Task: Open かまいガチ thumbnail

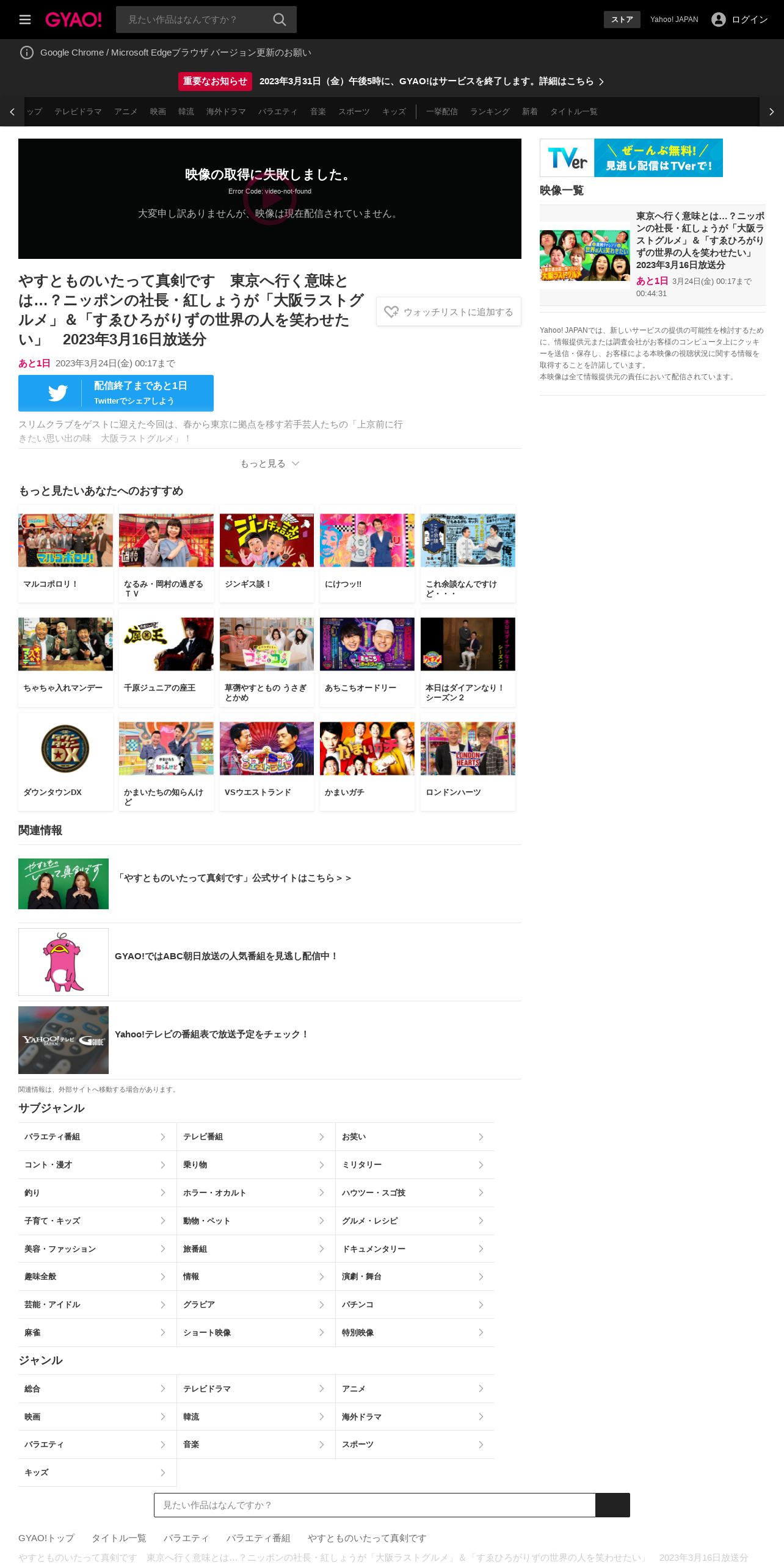Action: (367, 749)
